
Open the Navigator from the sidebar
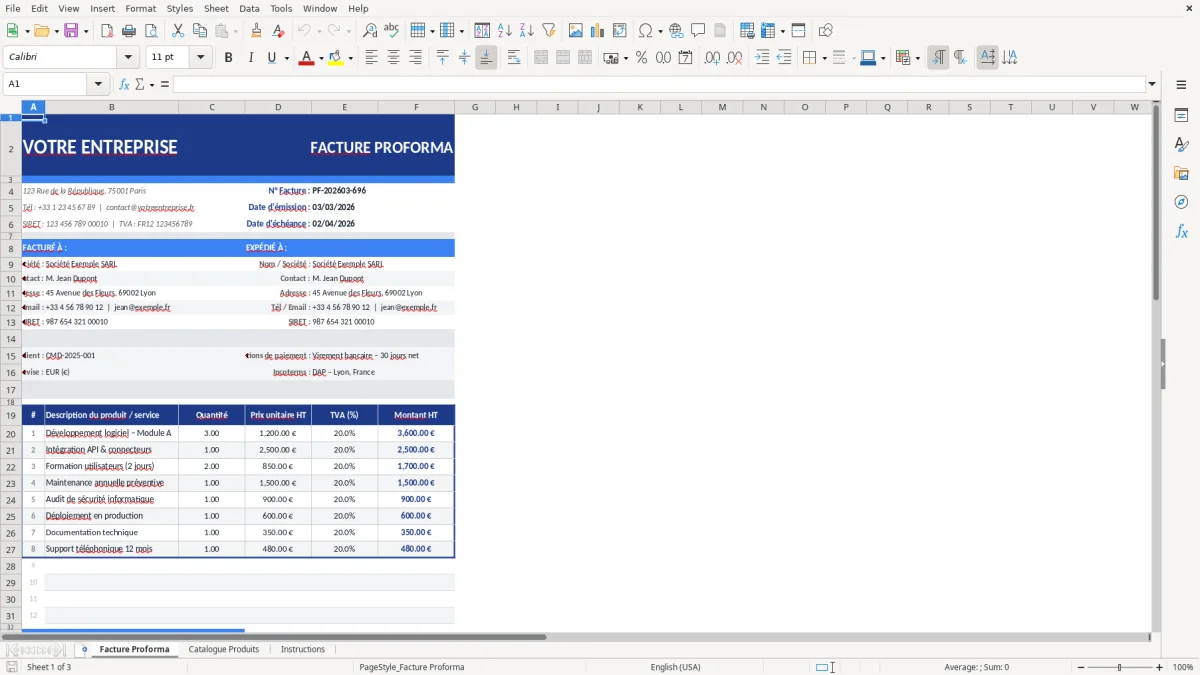click(1182, 200)
